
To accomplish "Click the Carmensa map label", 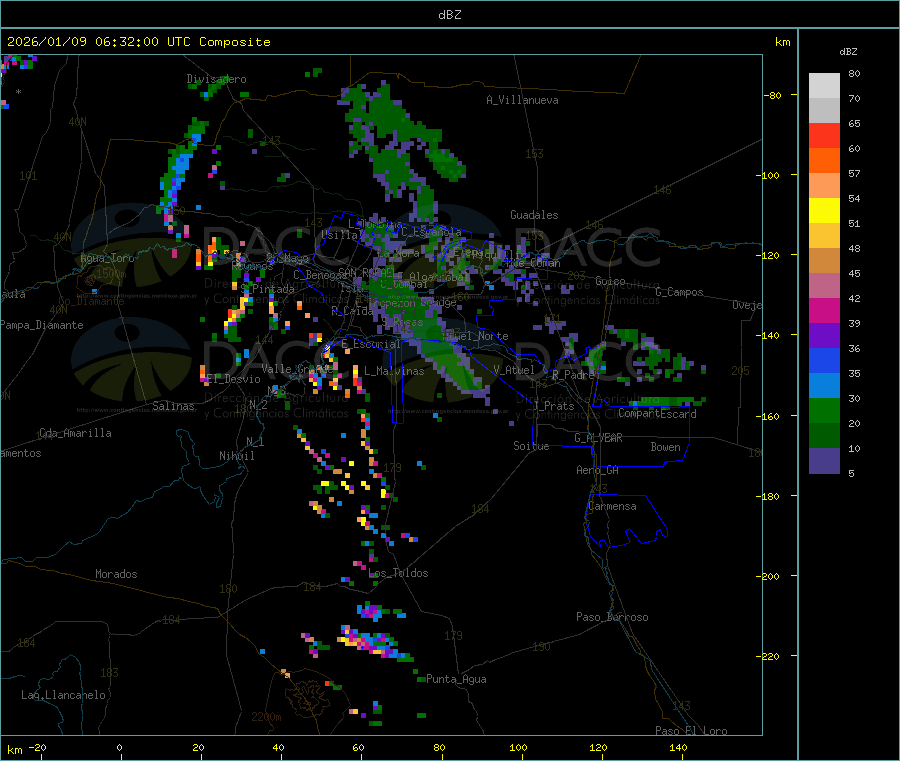I will pos(612,506).
